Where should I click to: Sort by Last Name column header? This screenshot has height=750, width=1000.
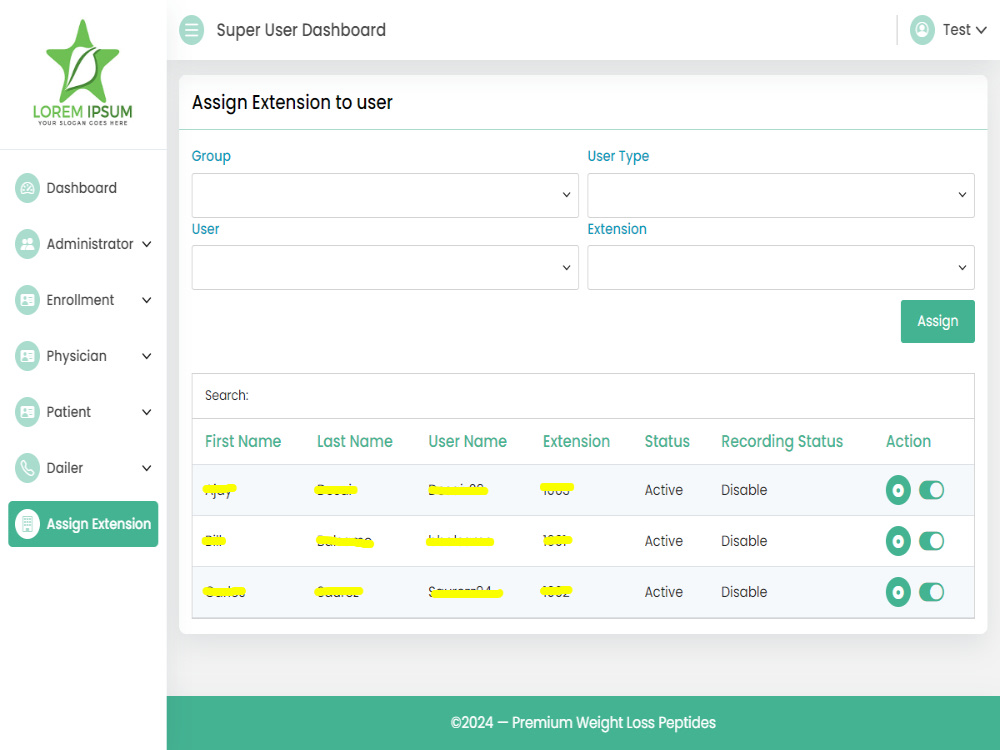355,441
